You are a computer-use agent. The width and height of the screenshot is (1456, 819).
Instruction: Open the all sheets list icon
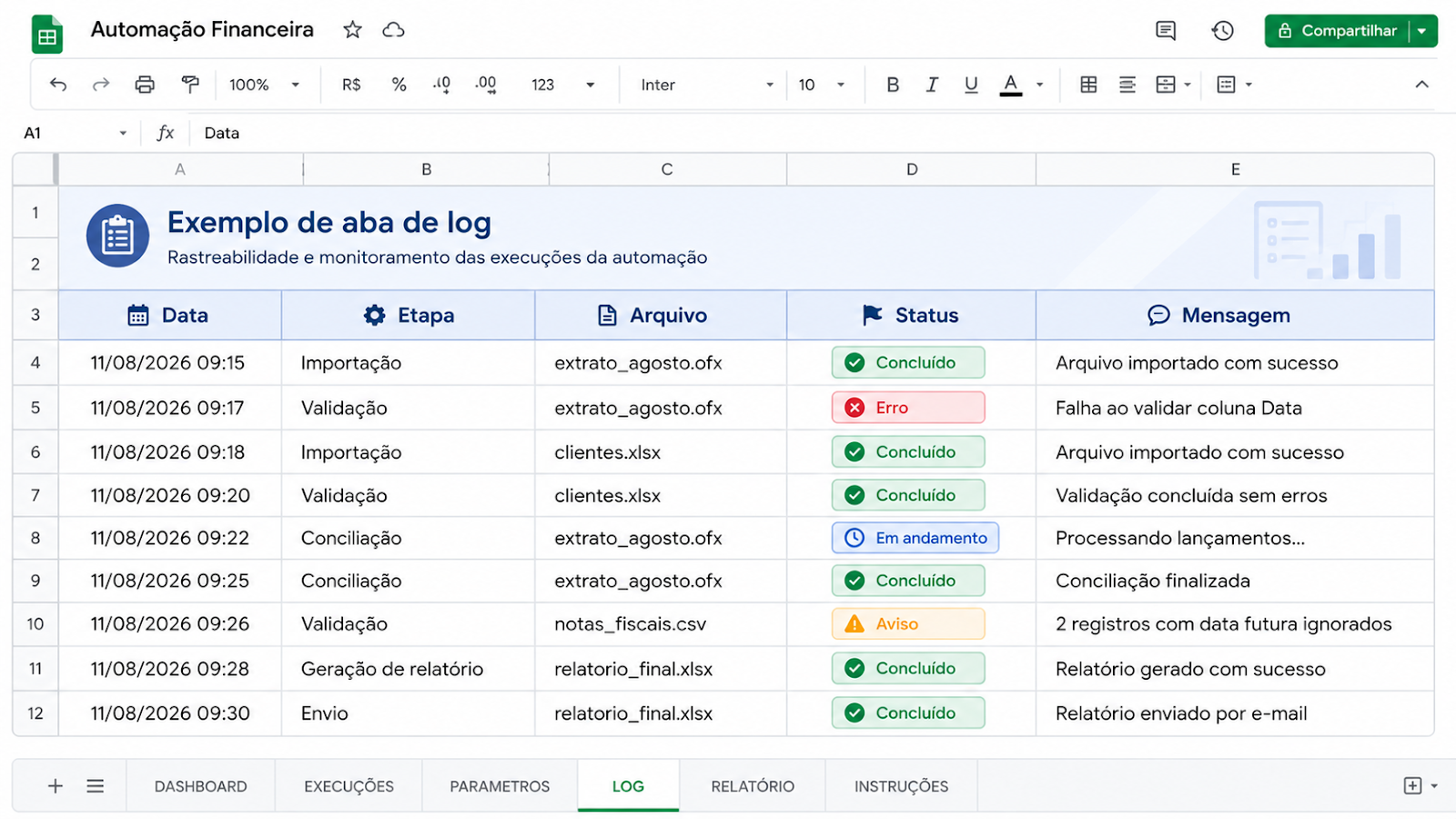(96, 785)
